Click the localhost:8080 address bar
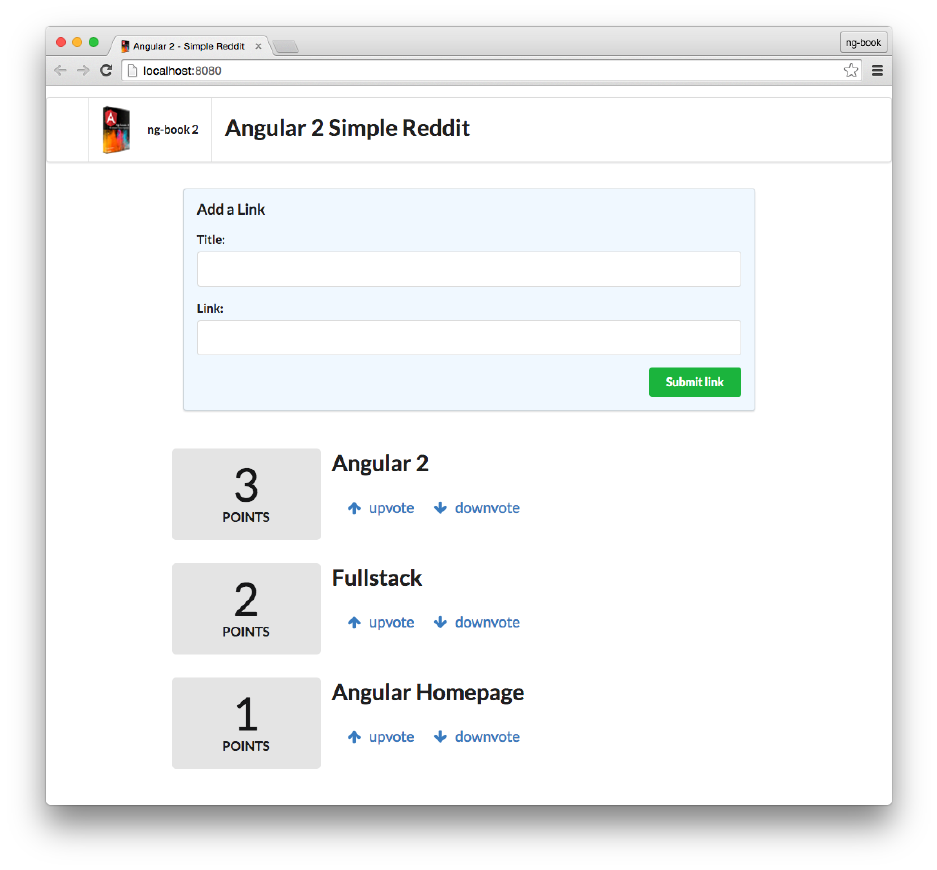This screenshot has height=870, width=937. [x=480, y=71]
